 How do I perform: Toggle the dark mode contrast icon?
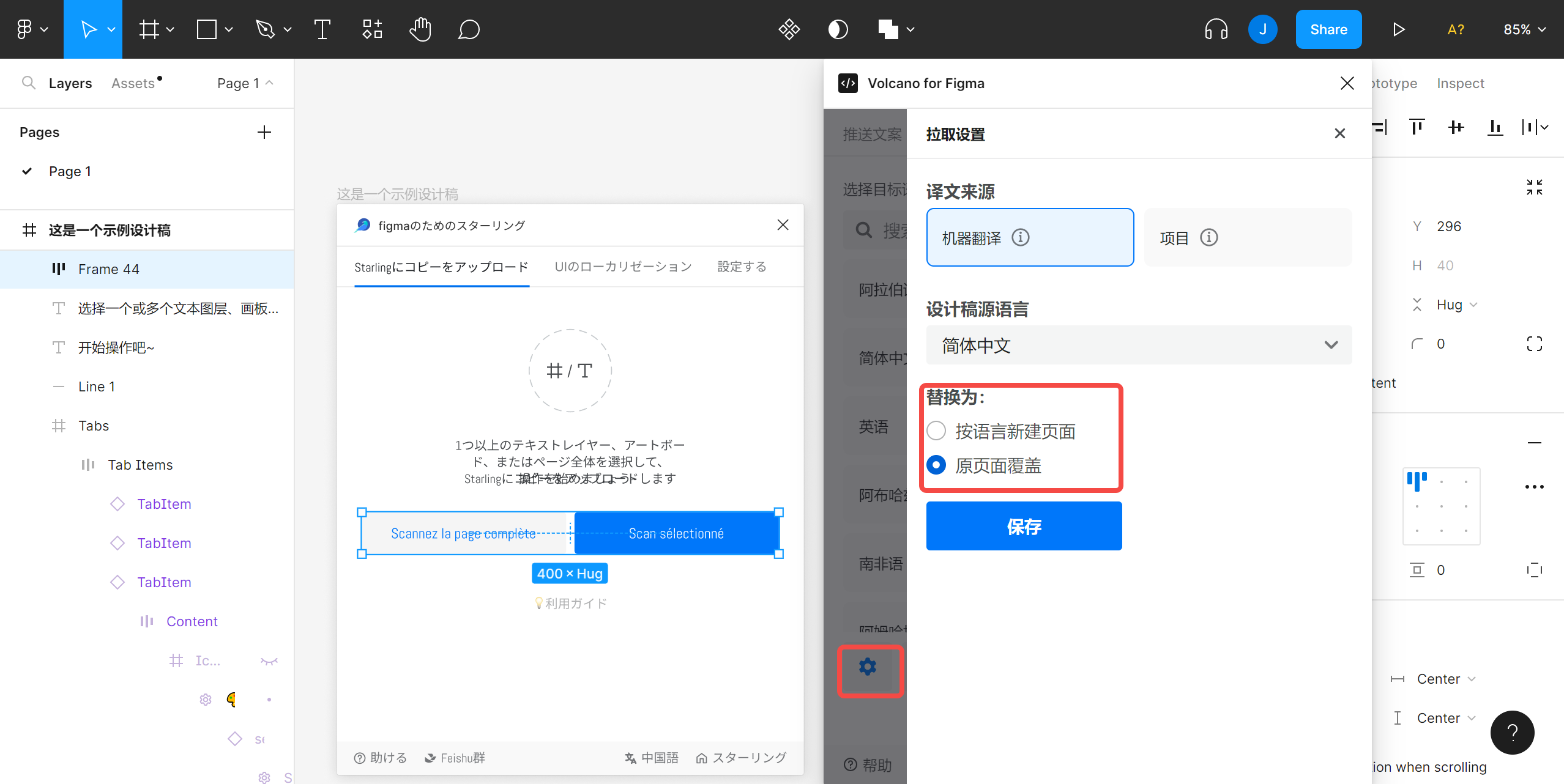click(x=838, y=29)
